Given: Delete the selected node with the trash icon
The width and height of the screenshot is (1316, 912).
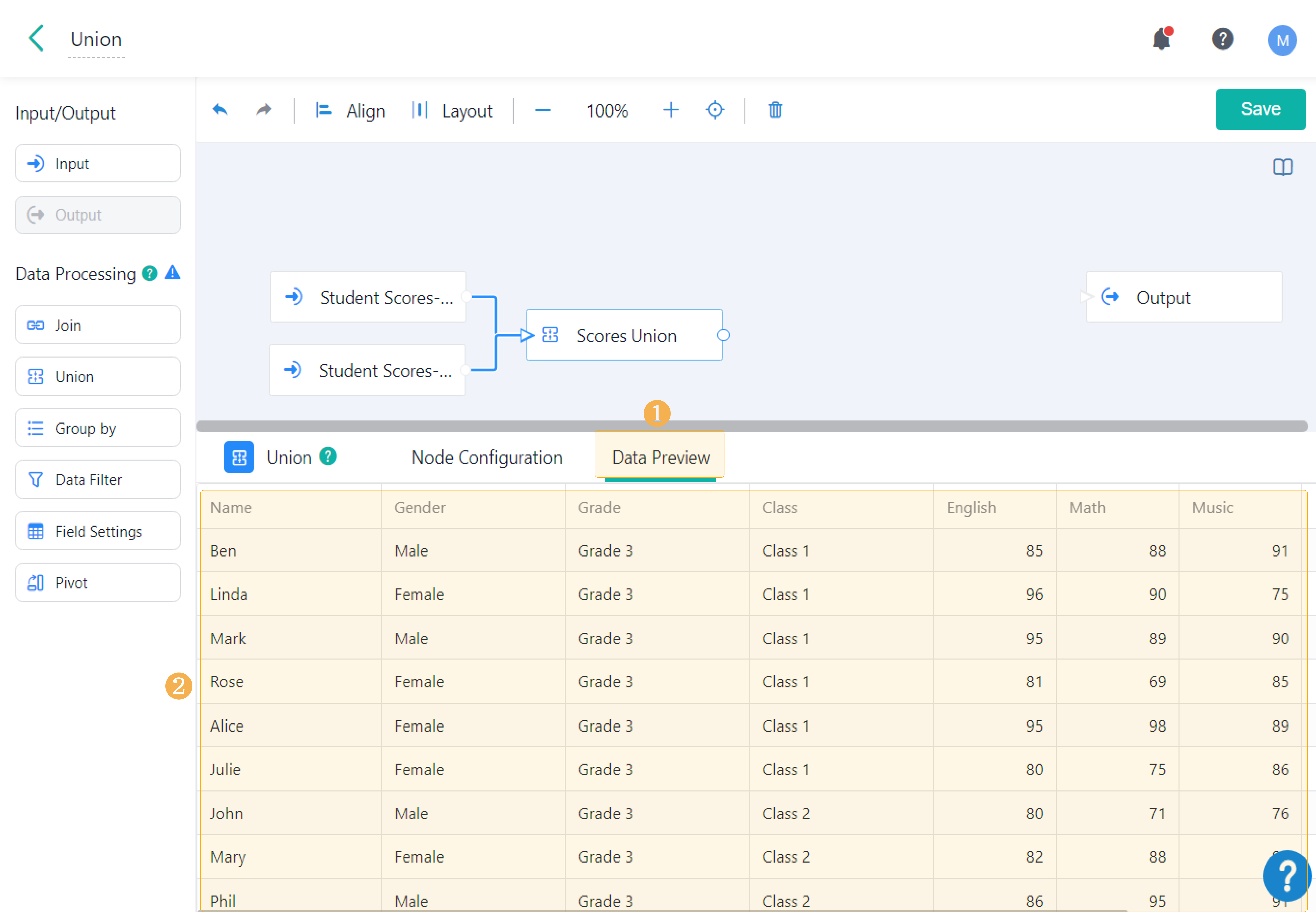Looking at the screenshot, I should coord(775,110).
